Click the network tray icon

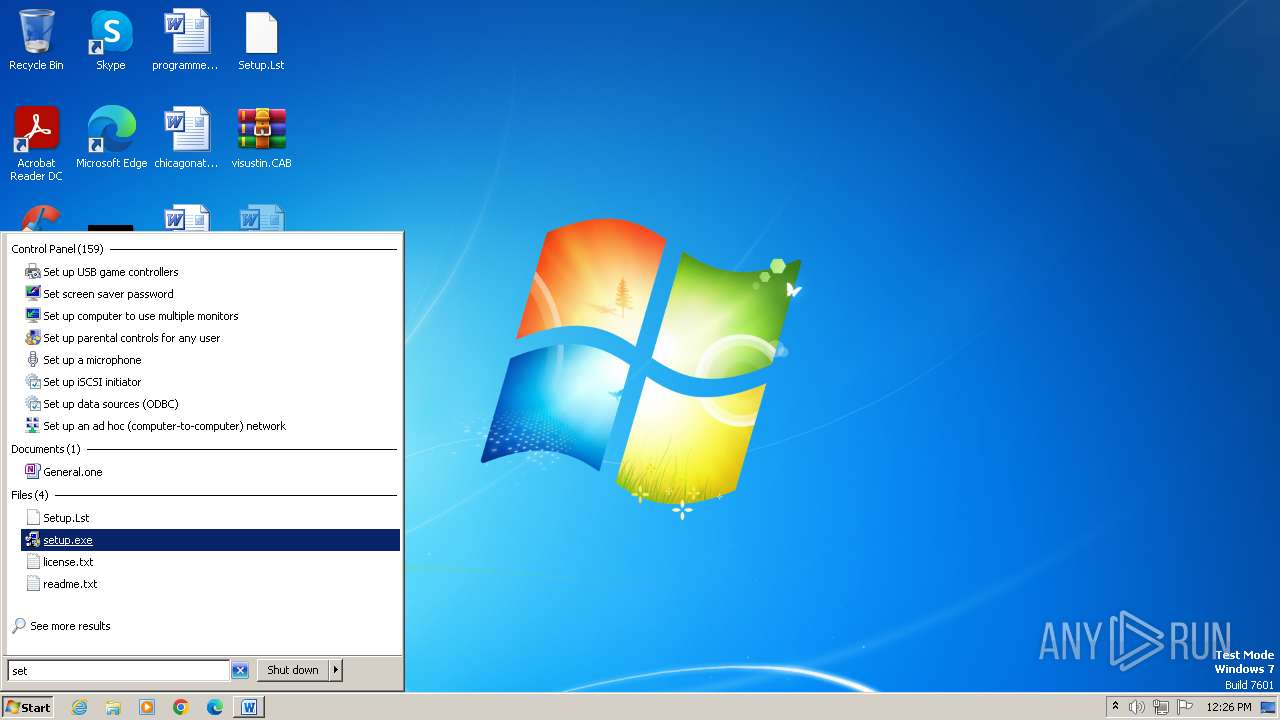tap(1161, 707)
